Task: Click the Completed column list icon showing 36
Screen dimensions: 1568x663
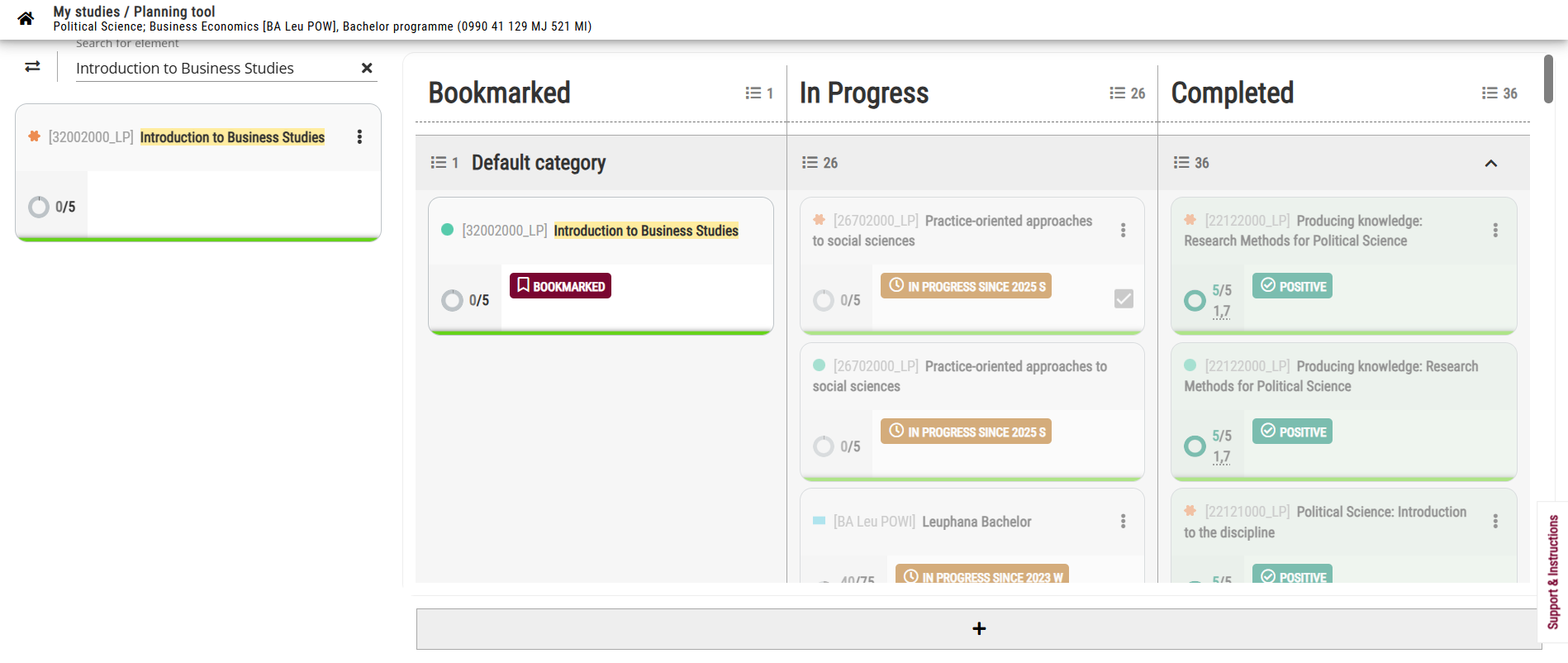Action: coord(1499,93)
